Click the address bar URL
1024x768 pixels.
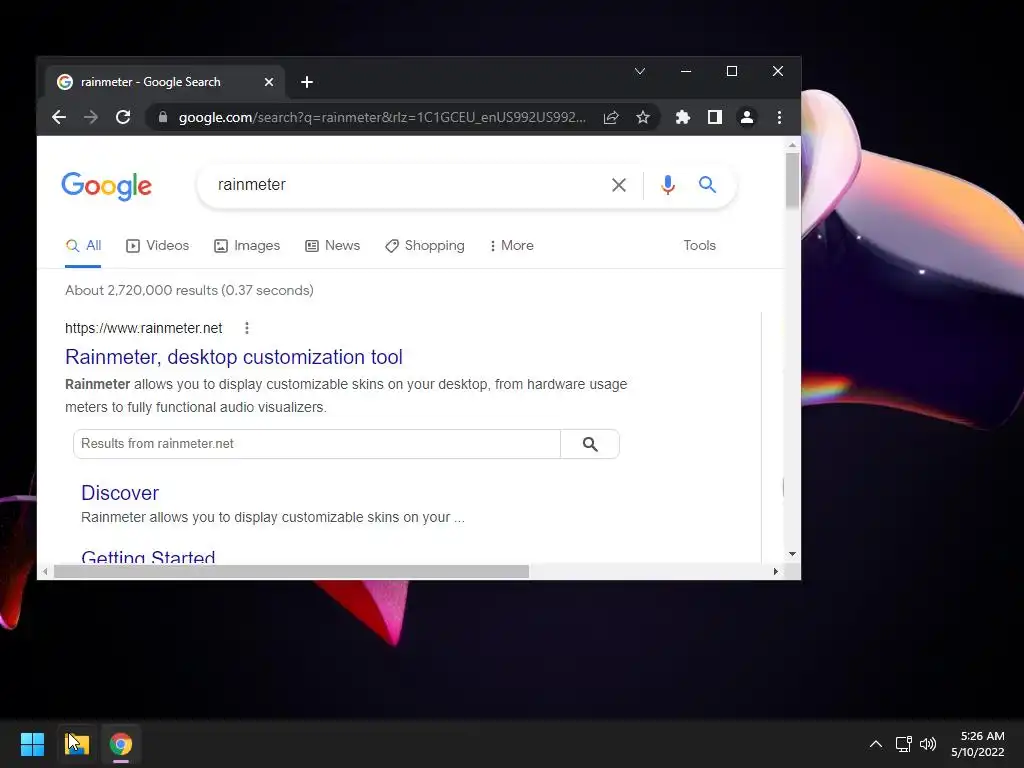382,118
